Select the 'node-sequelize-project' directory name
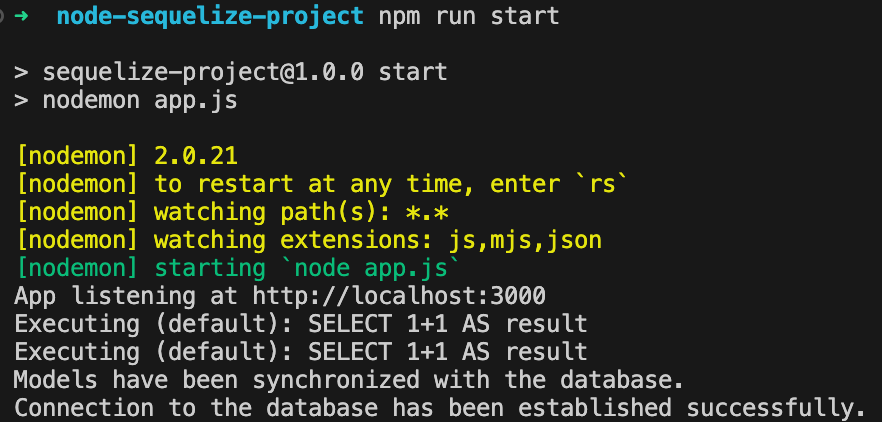This screenshot has width=882, height=422. 210,16
